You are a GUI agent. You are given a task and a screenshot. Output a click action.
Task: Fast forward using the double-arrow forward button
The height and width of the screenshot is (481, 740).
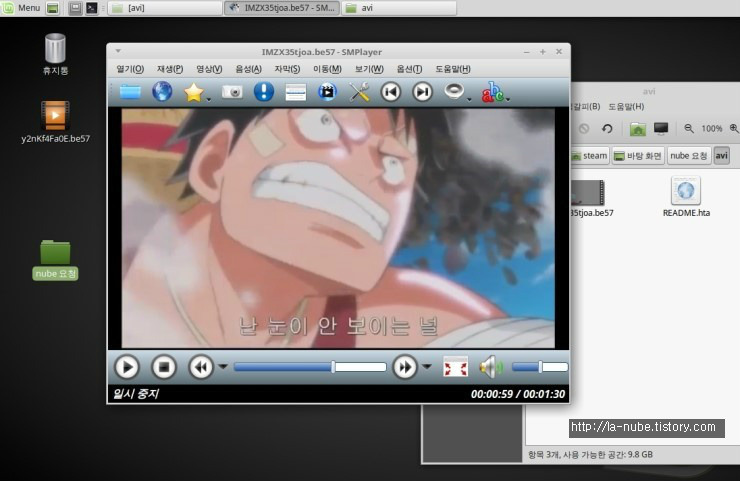[x=405, y=367]
